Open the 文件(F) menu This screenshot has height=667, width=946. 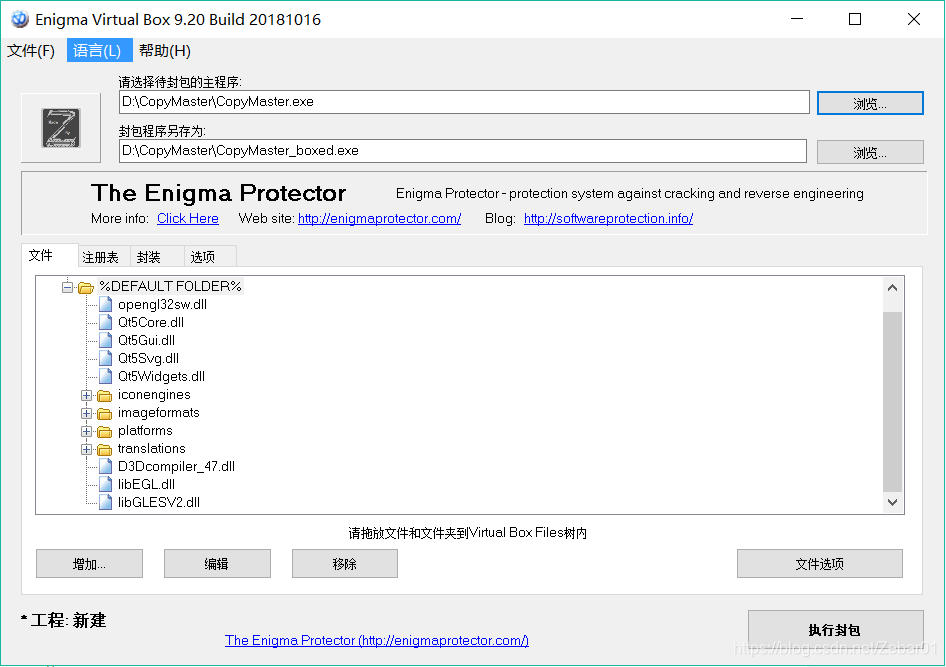pos(31,51)
